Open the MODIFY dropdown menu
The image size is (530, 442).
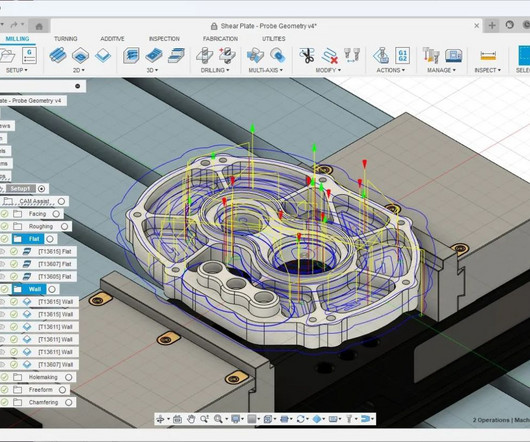pos(328,70)
